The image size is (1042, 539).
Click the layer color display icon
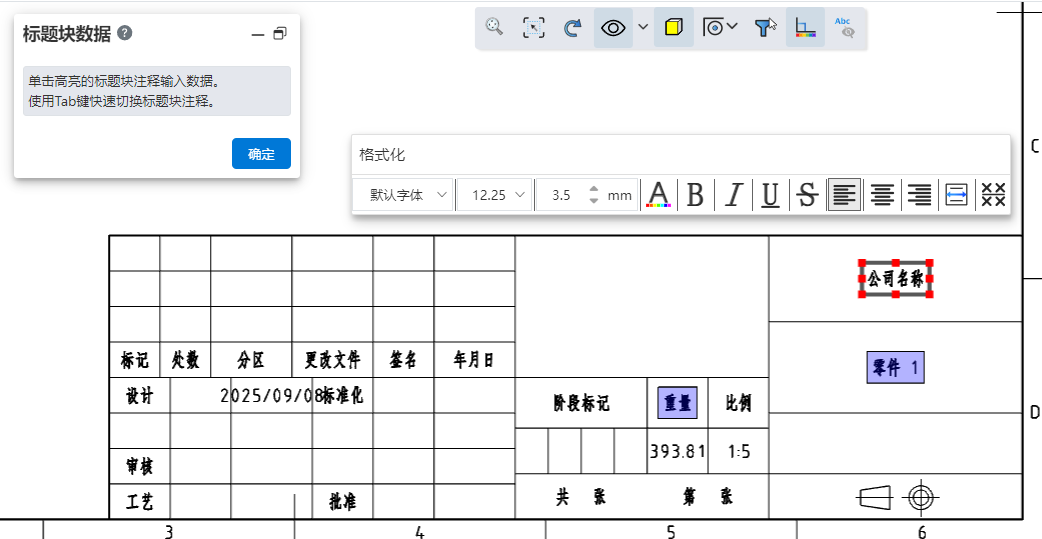(805, 28)
